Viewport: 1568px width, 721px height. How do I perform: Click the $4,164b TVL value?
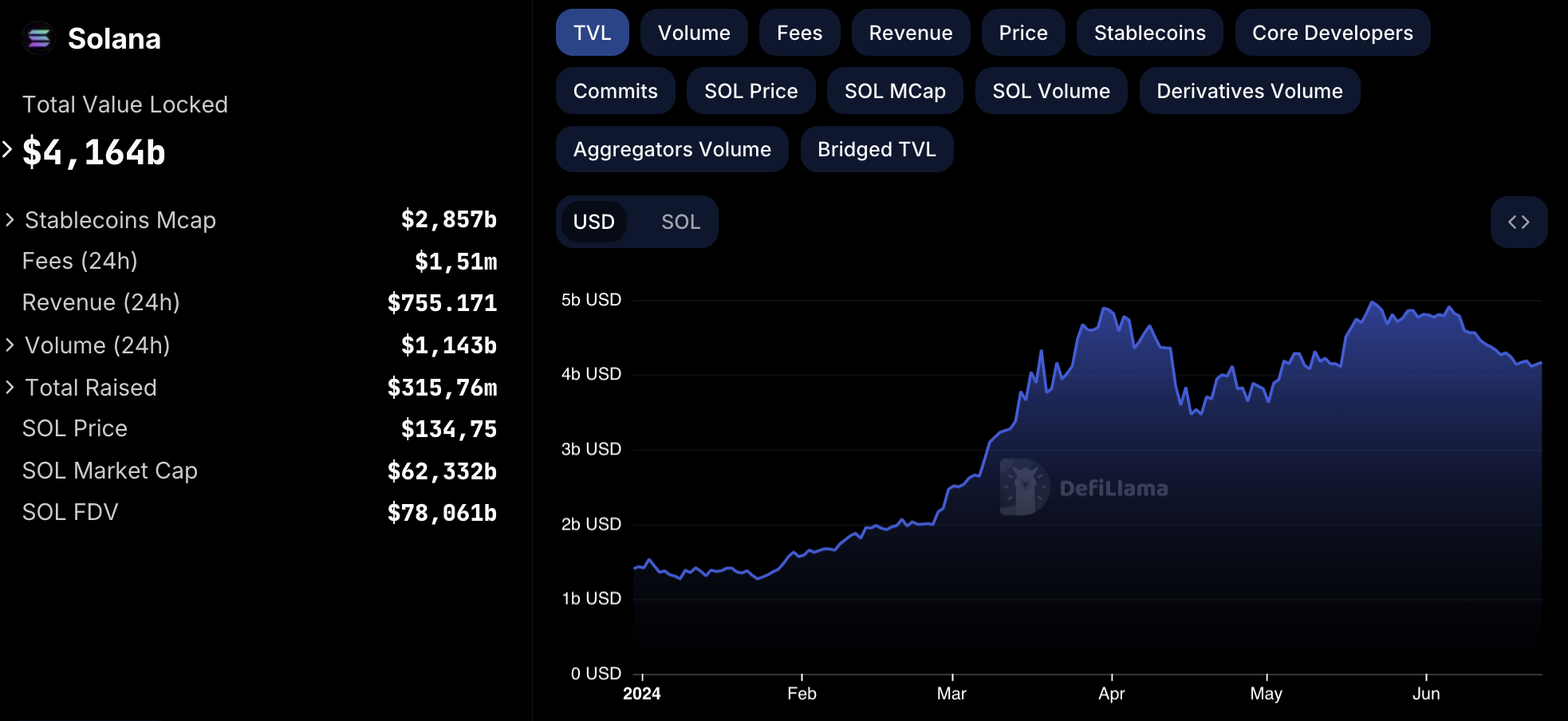93,152
